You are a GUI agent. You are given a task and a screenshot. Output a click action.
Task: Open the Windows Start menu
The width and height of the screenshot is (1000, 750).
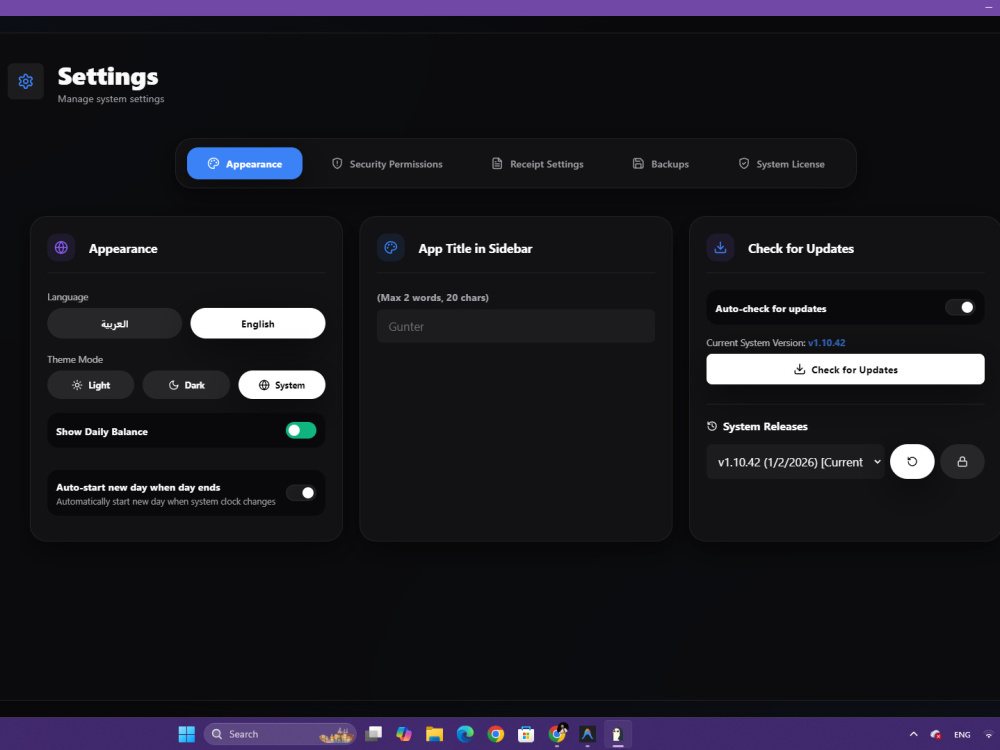[187, 734]
